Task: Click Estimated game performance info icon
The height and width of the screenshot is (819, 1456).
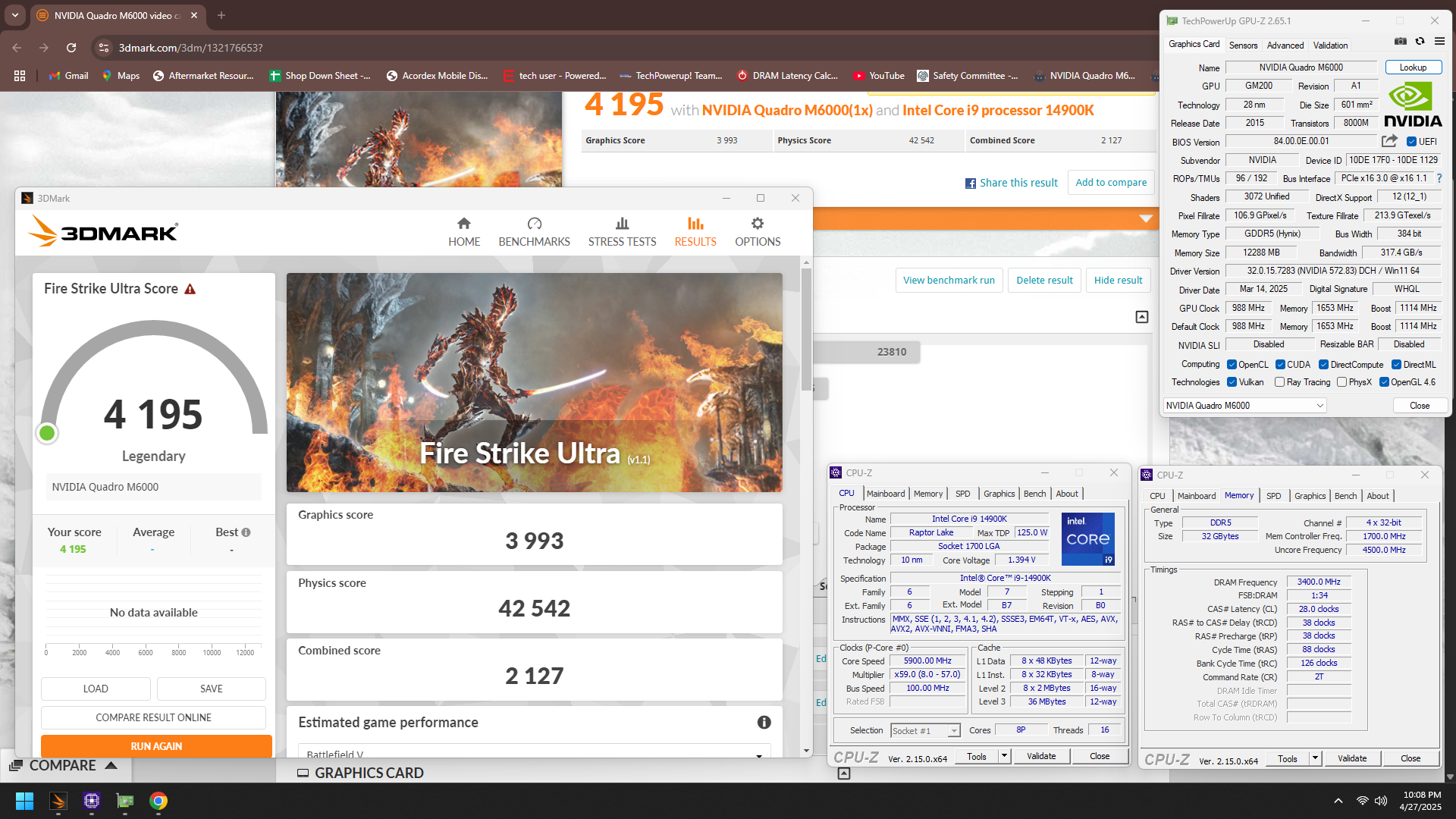Action: (x=764, y=723)
